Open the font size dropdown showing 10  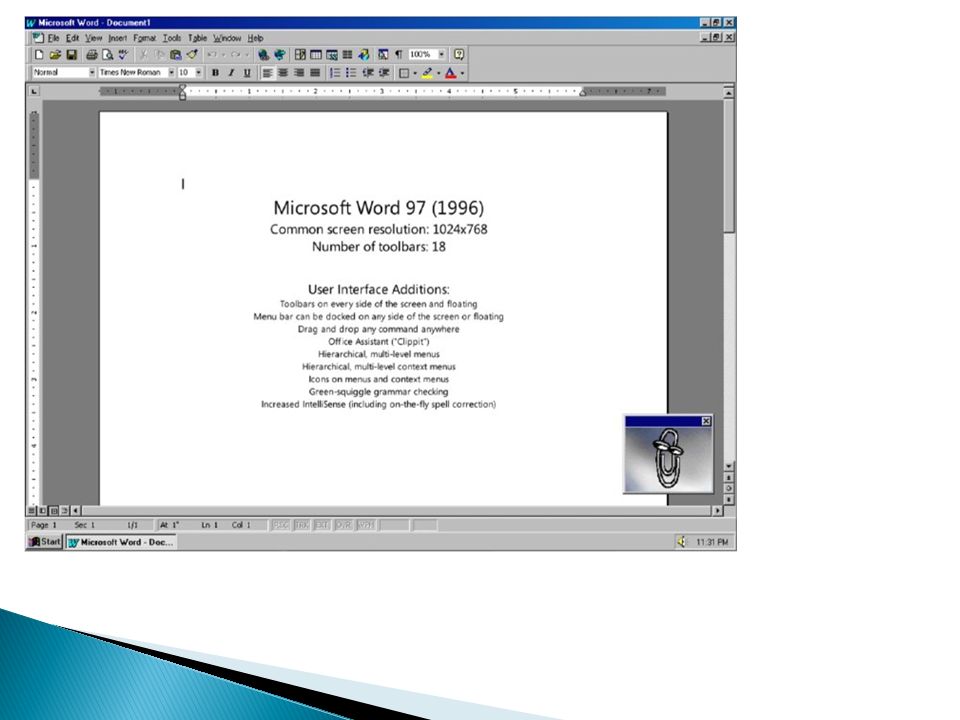(x=198, y=72)
